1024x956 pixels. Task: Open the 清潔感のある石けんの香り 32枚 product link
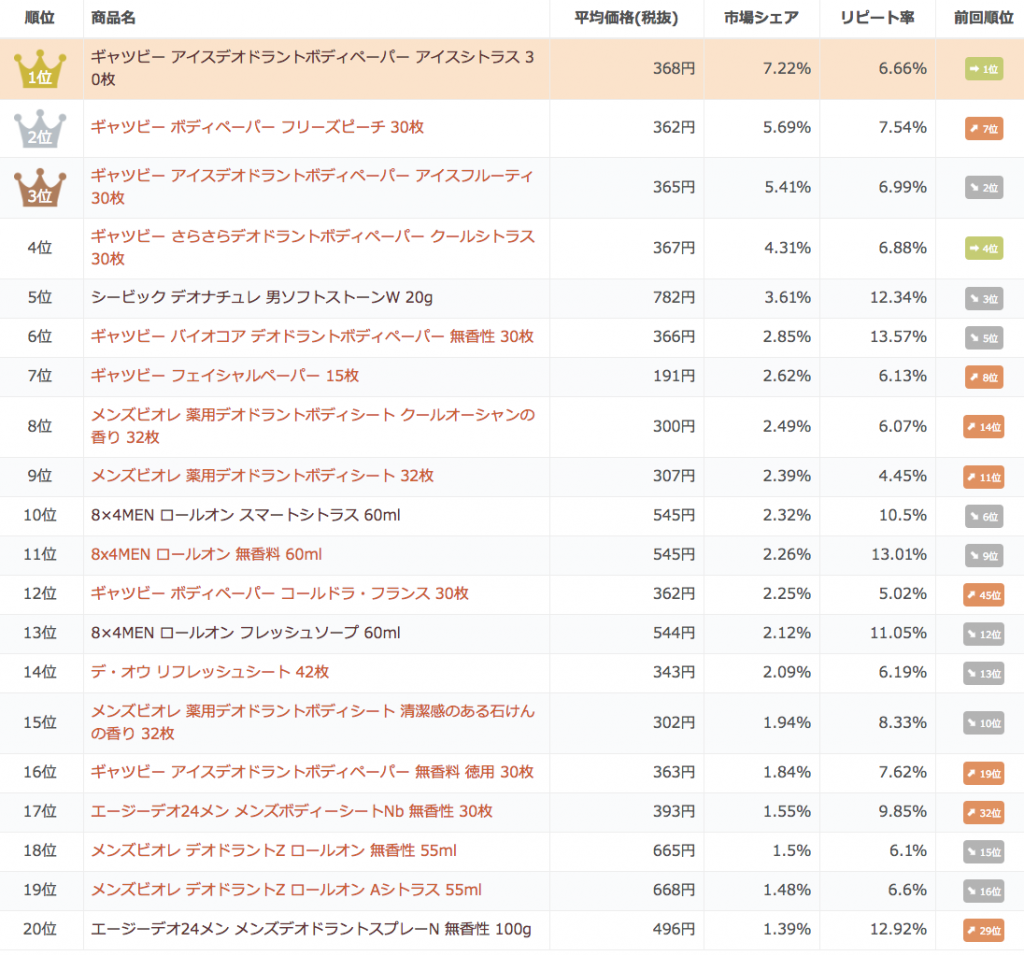[313, 722]
